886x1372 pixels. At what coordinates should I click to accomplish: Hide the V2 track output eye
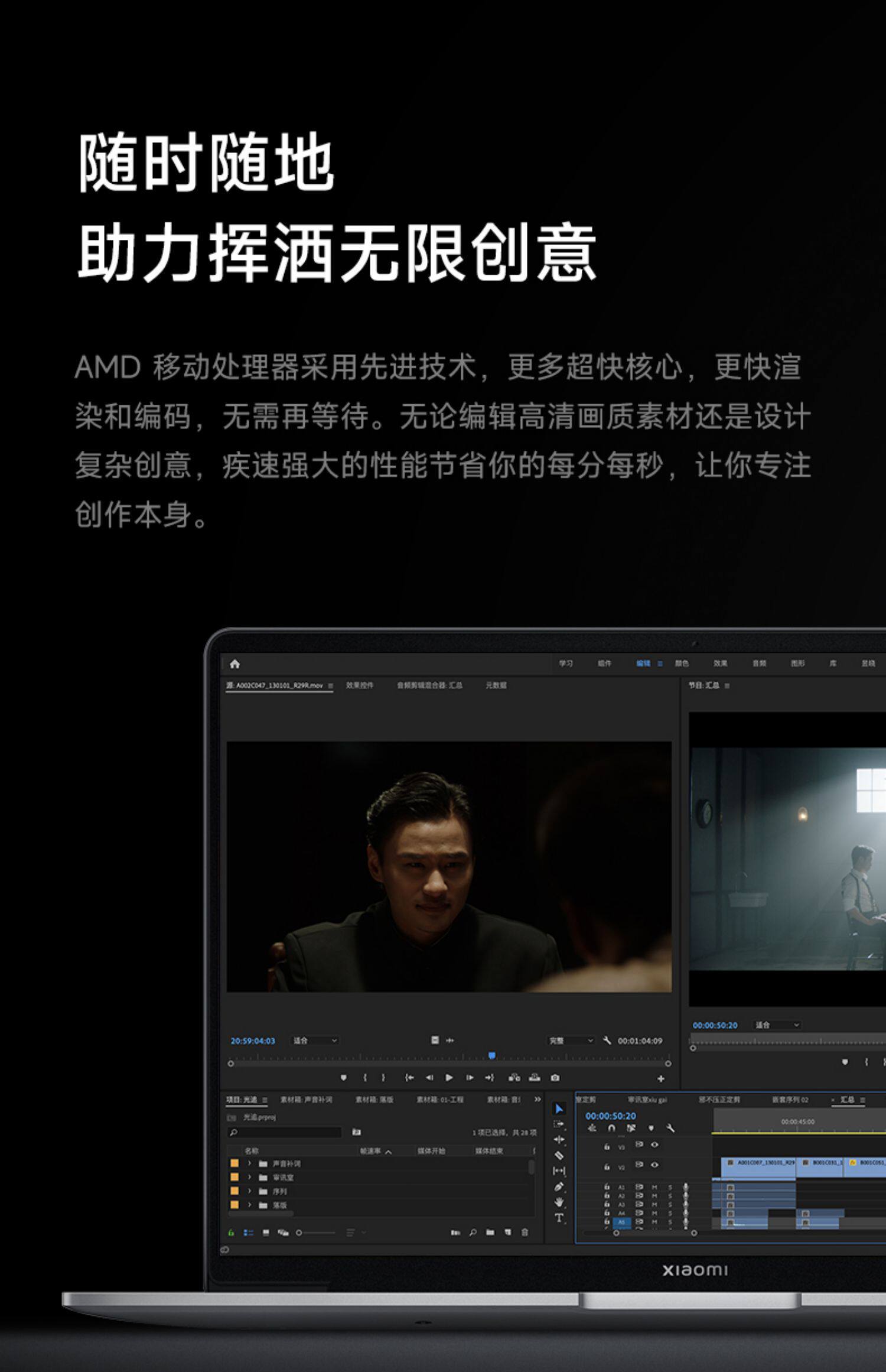coord(654,1165)
